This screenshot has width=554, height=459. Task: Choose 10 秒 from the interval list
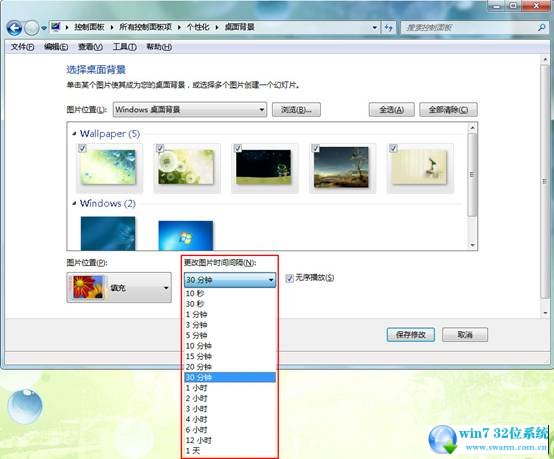pyautogui.click(x=230, y=294)
